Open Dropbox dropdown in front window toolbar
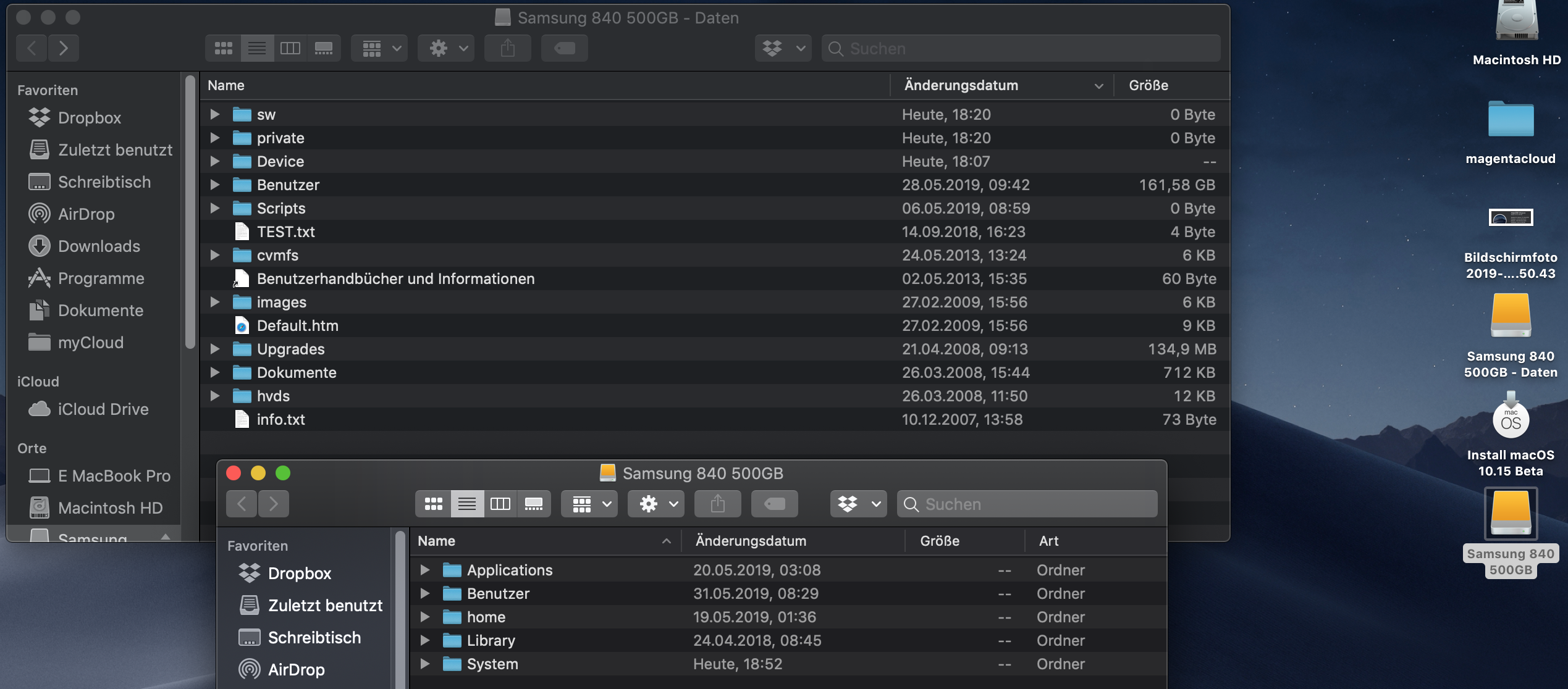 pyautogui.click(x=858, y=504)
